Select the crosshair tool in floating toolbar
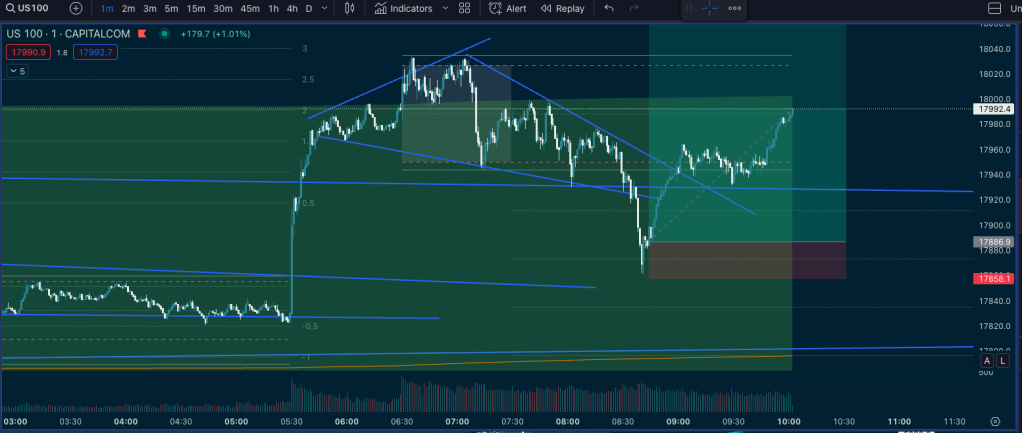 pyautogui.click(x=709, y=8)
